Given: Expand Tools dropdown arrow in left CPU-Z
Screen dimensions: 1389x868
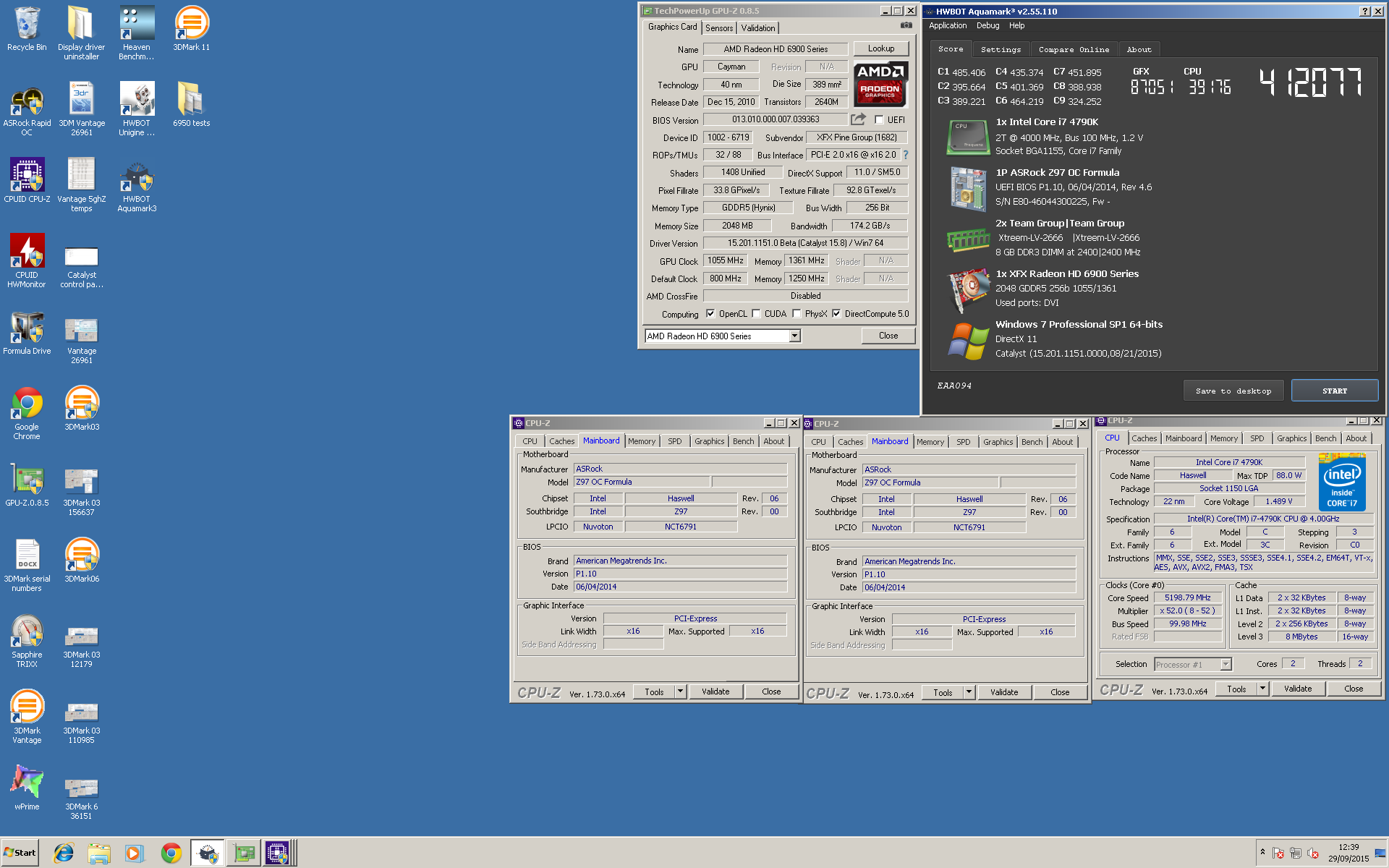Looking at the screenshot, I should [680, 692].
